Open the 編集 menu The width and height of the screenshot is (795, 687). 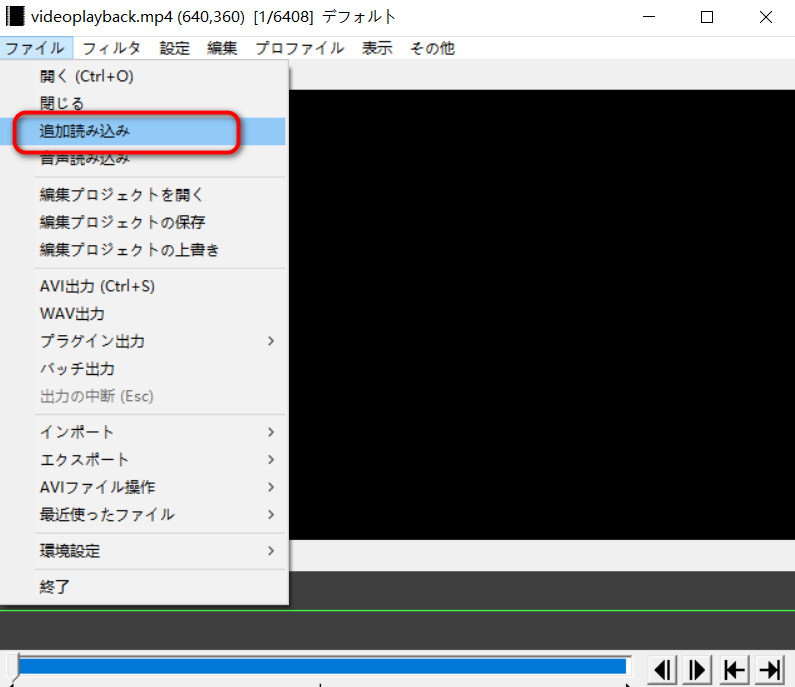point(222,48)
